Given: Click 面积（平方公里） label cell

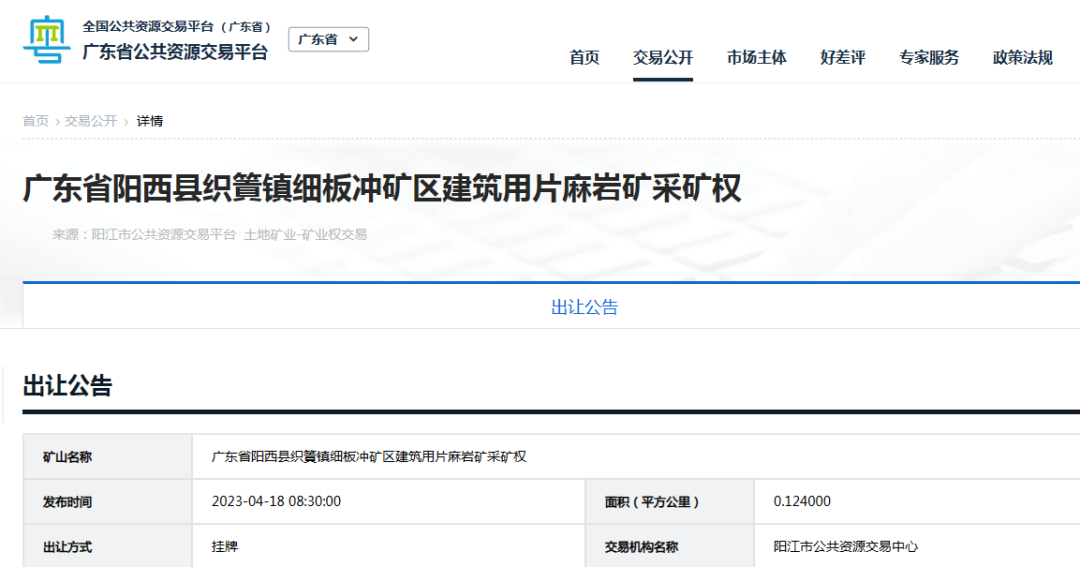Looking at the screenshot, I should coord(669,502).
